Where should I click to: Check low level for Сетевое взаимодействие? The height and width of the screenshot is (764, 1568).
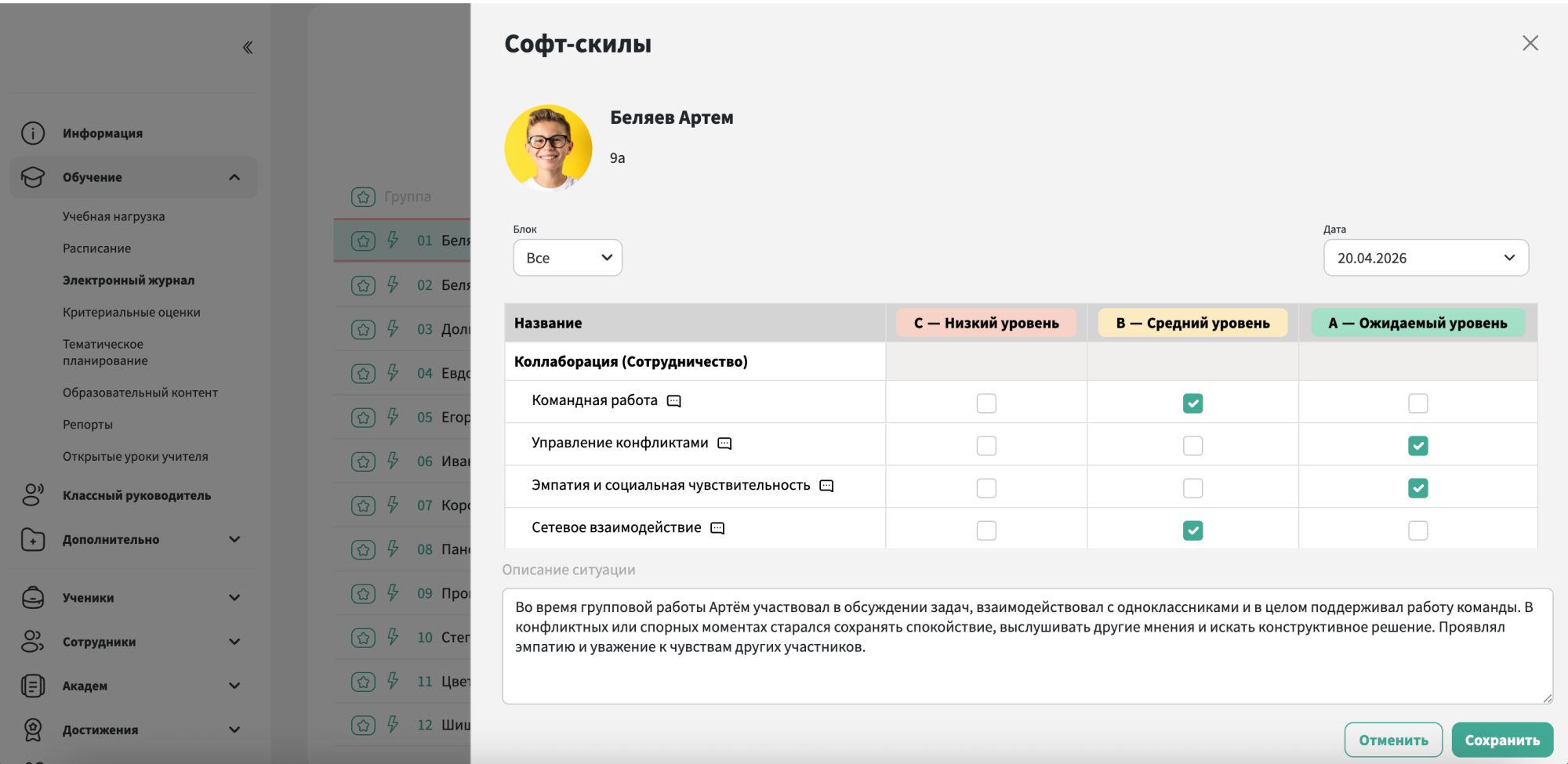click(x=986, y=530)
